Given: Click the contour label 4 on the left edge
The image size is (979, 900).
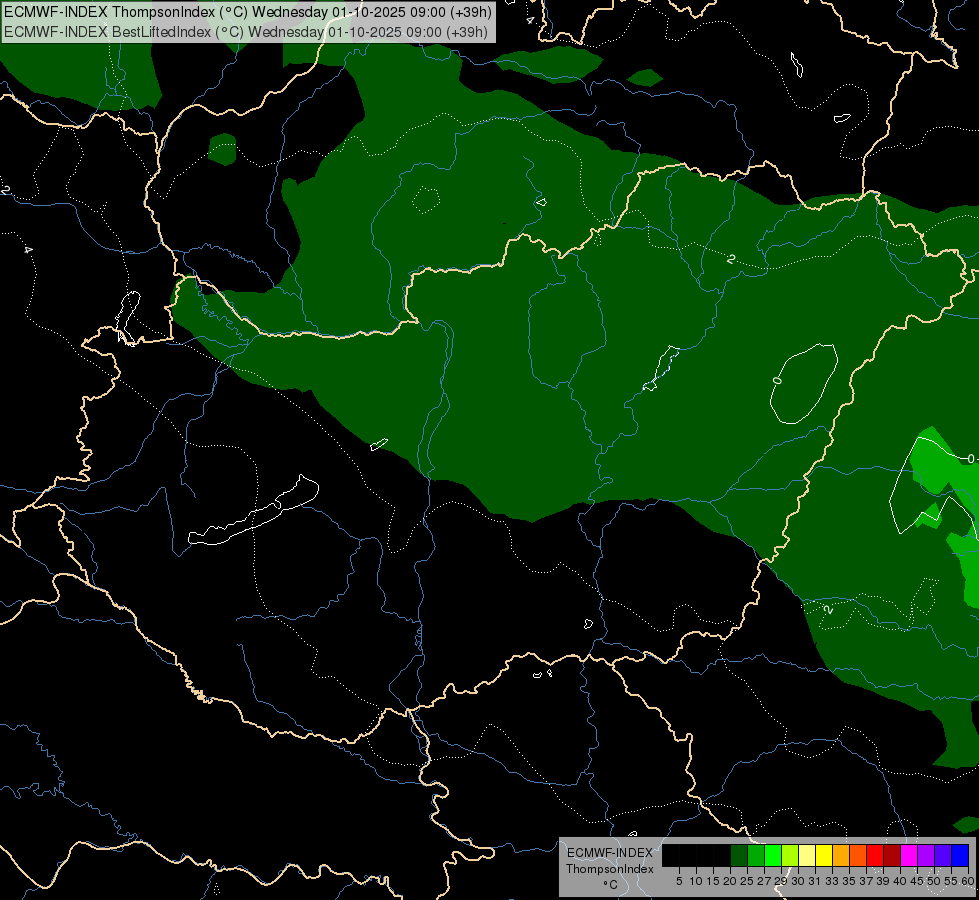Looking at the screenshot, I should [28, 250].
